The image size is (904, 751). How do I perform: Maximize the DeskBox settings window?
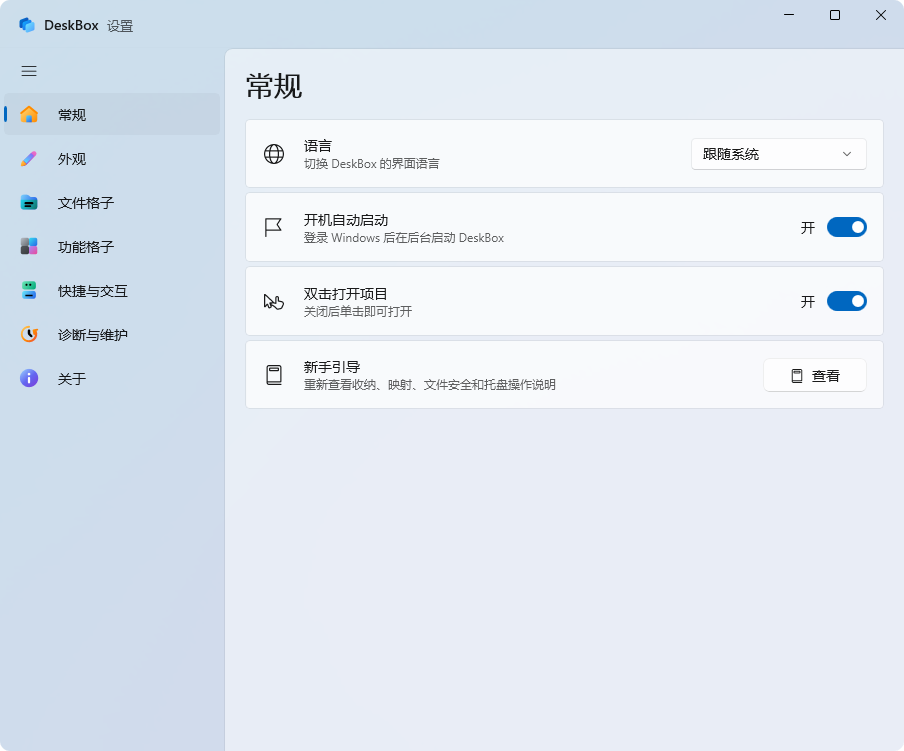point(835,15)
